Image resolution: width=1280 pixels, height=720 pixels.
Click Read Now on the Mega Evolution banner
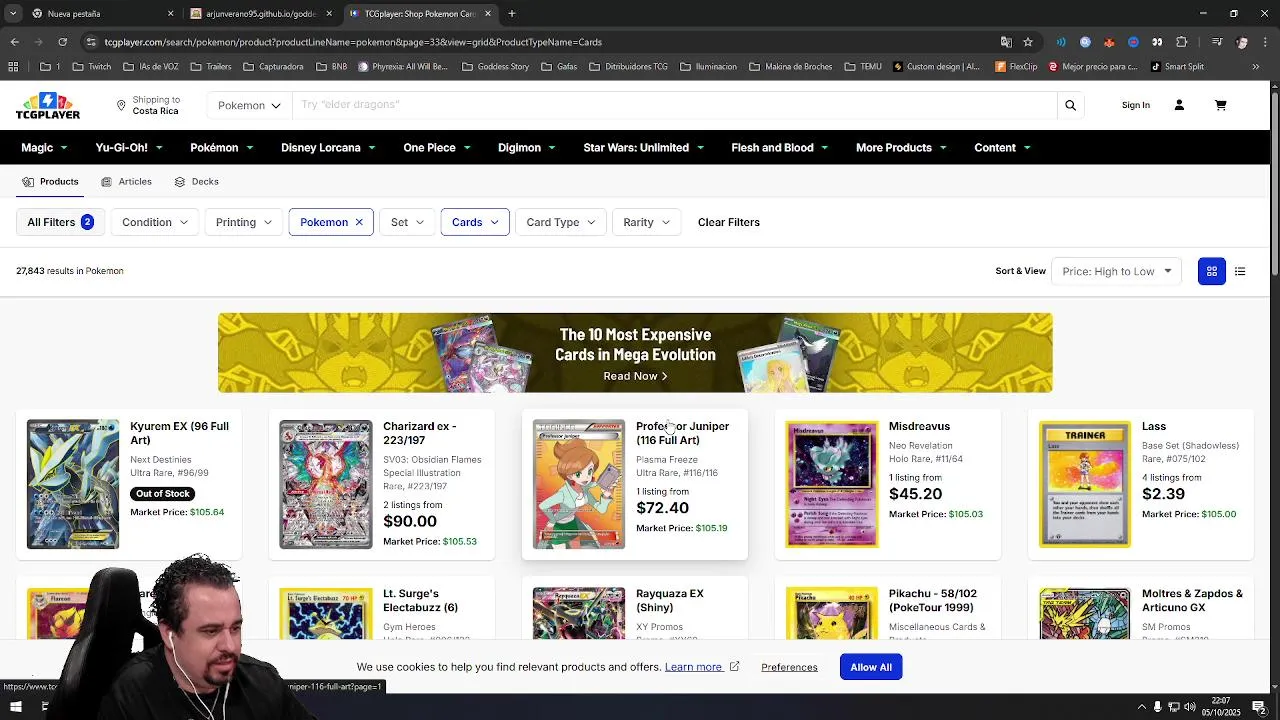pos(635,376)
